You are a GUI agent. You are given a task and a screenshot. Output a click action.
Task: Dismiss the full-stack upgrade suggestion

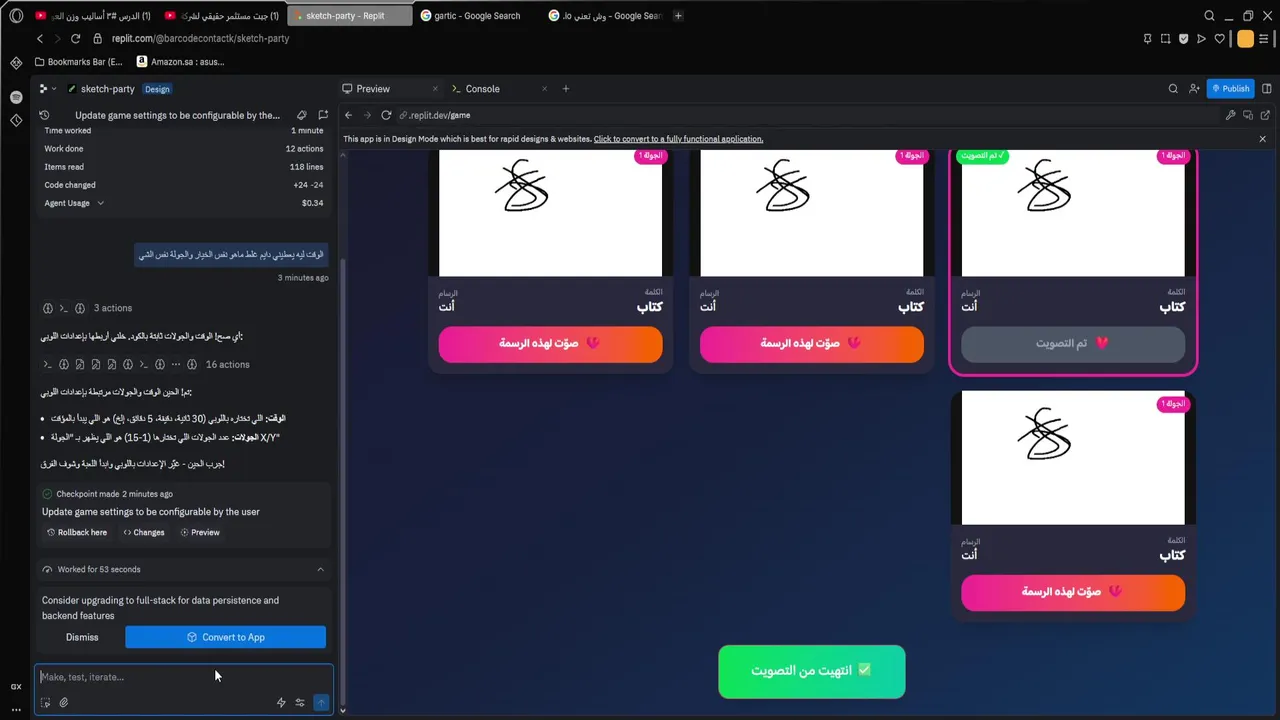82,637
